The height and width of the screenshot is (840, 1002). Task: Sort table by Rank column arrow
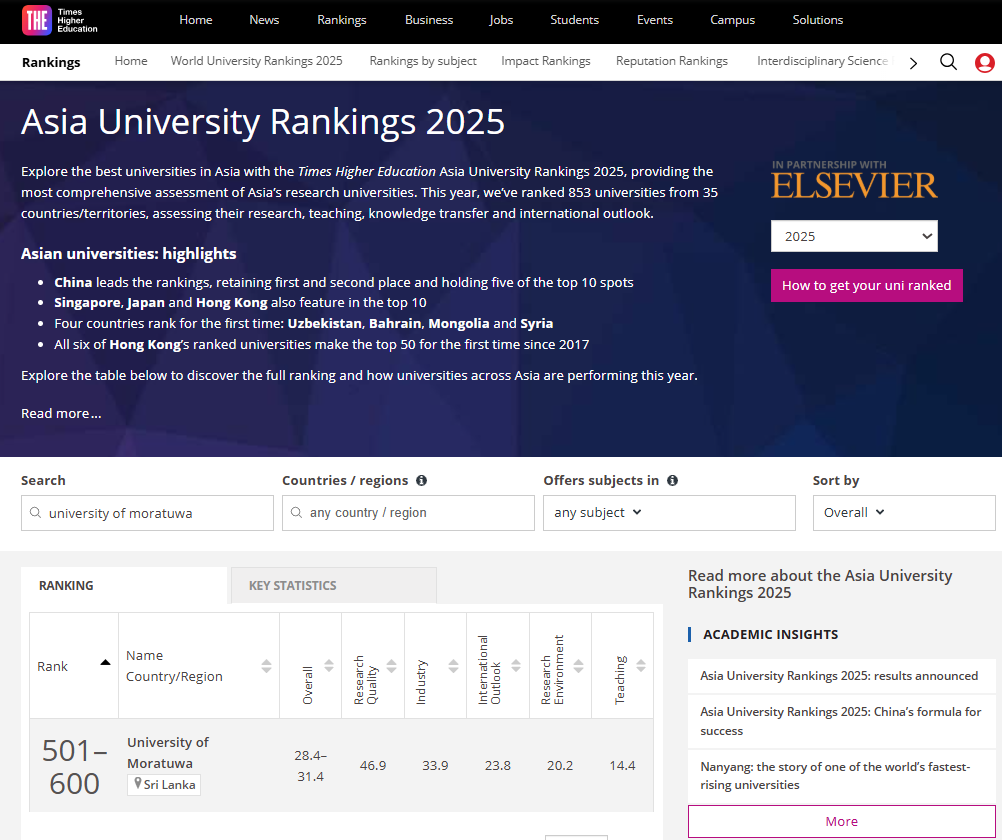105,662
